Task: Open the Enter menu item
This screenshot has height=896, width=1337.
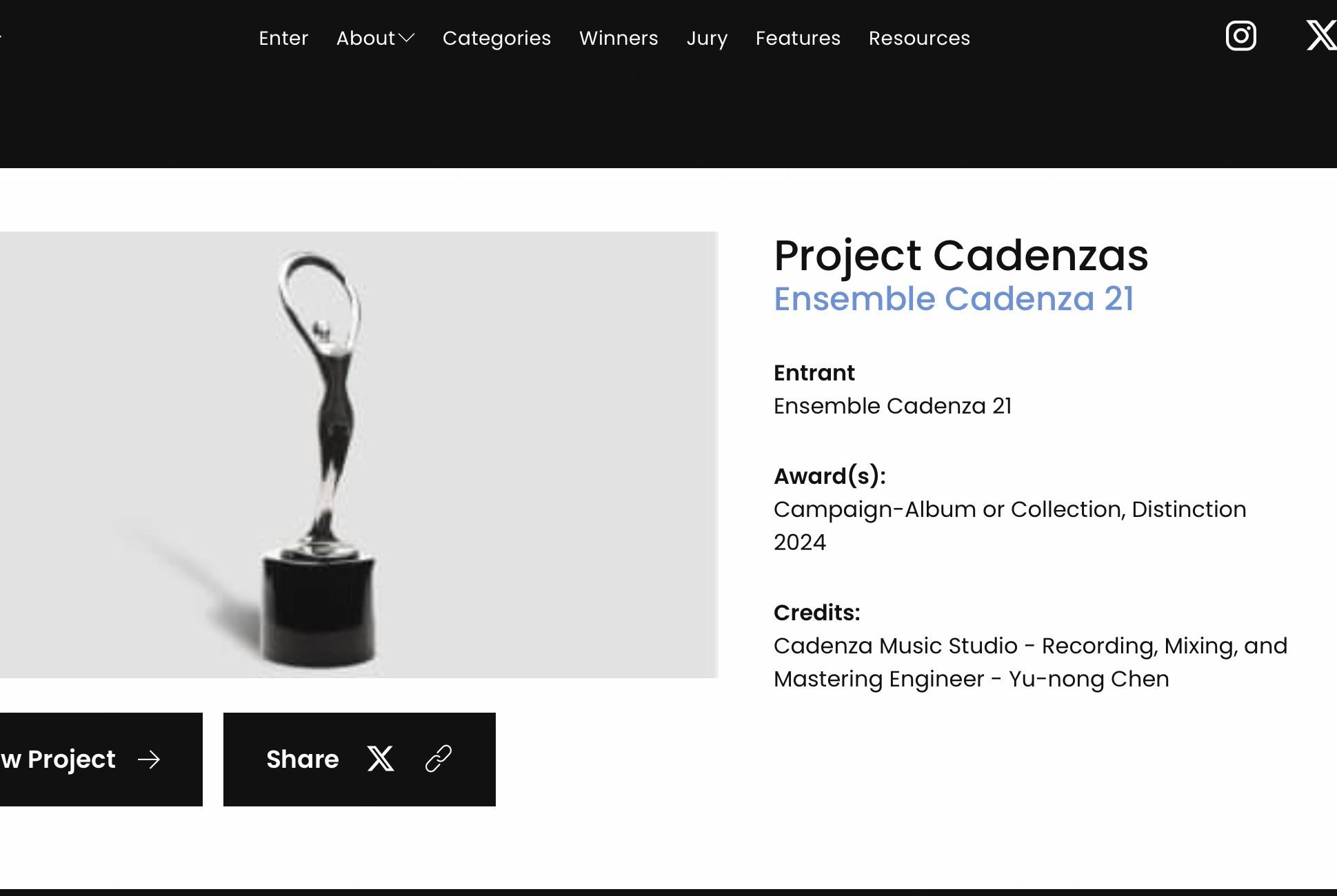Action: point(283,38)
